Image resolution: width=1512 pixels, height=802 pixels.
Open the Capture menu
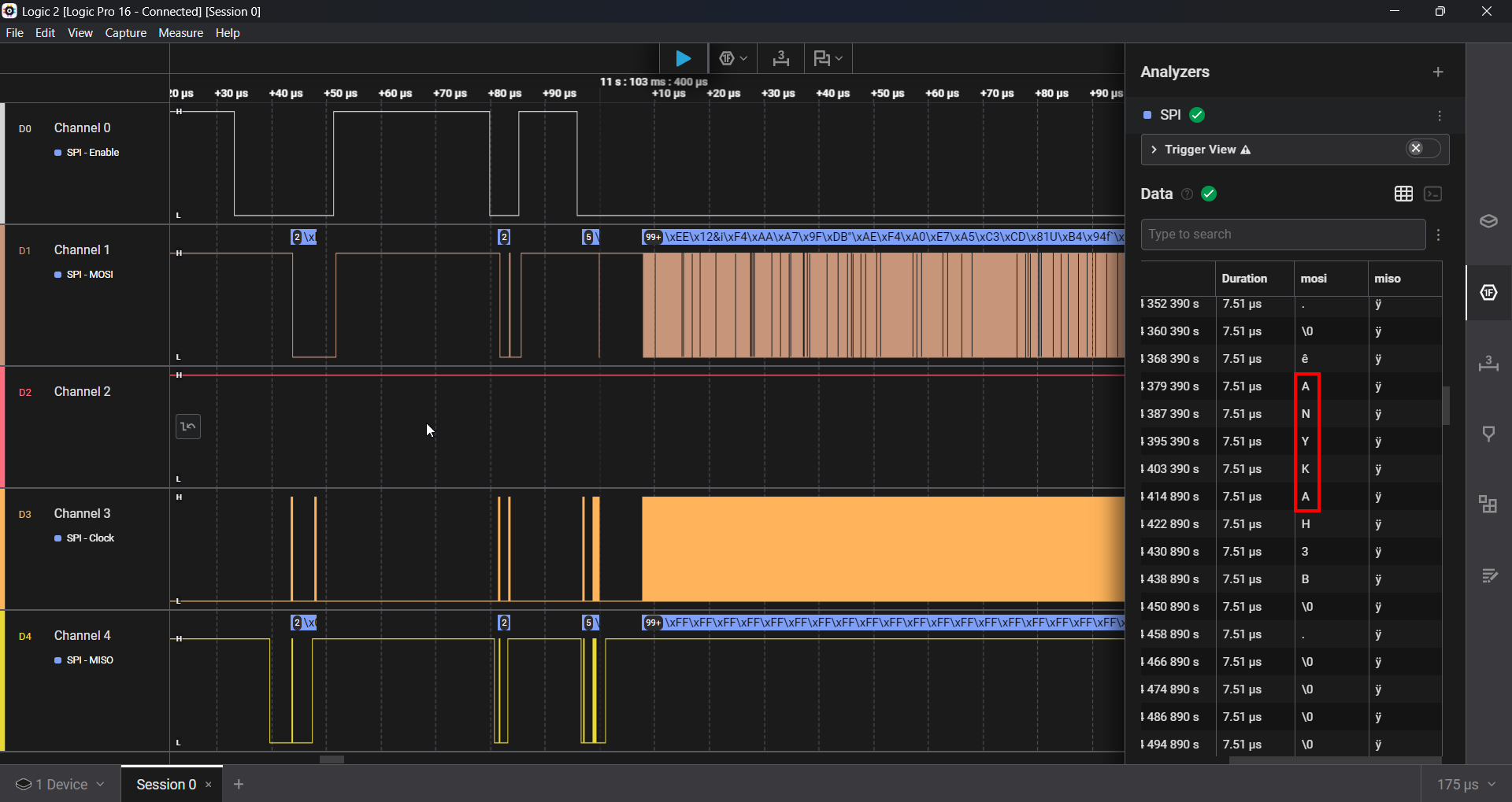click(125, 33)
